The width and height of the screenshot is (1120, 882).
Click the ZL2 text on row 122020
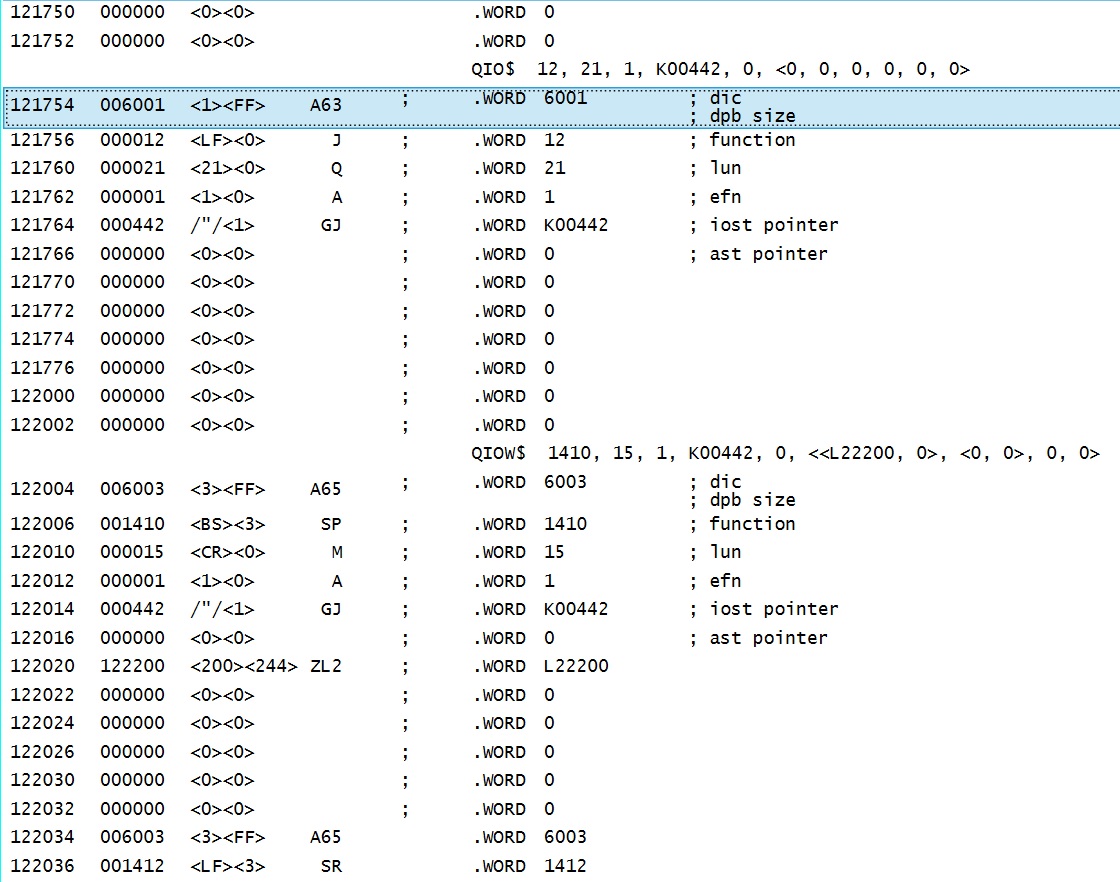point(326,666)
